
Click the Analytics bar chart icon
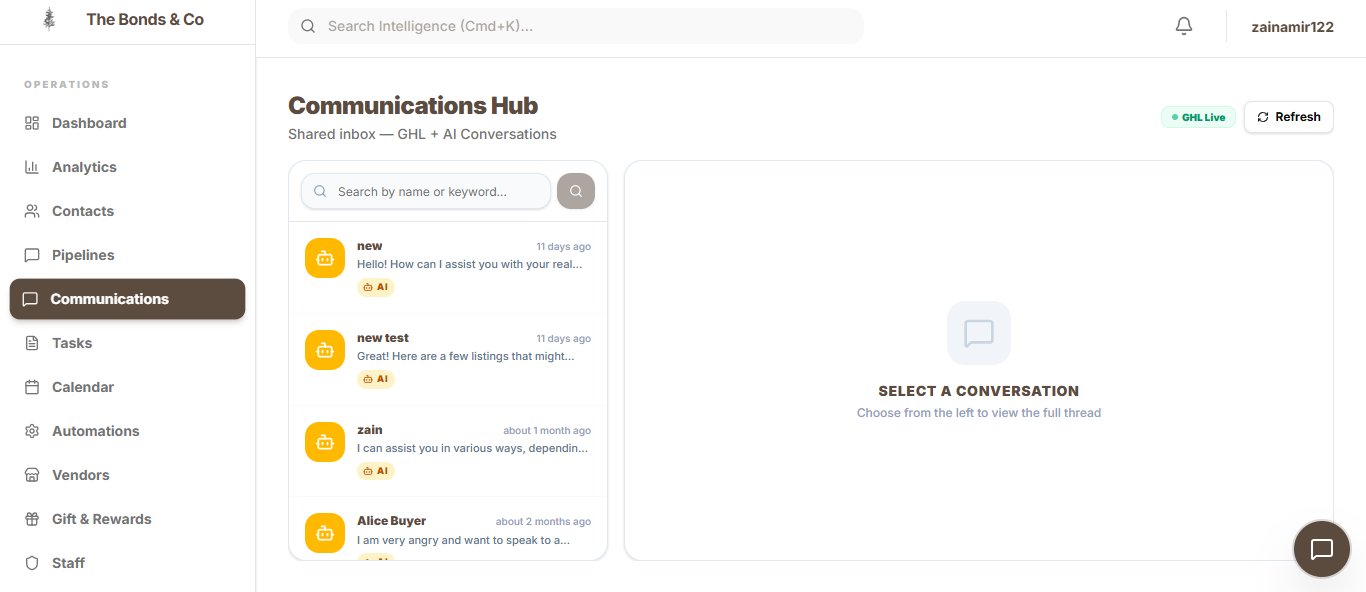point(32,167)
